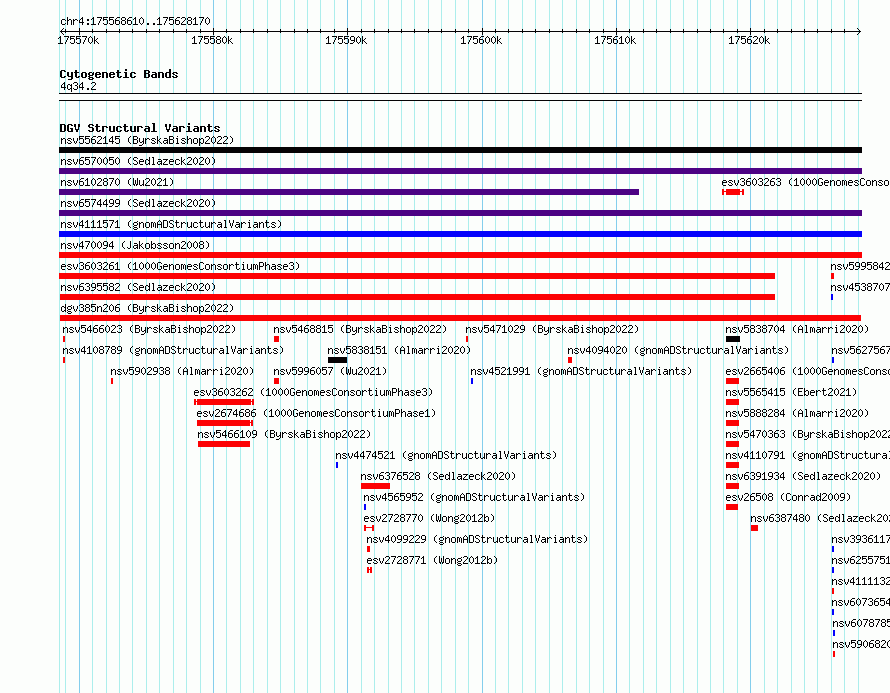Click the 175610k ruler tick label
Image resolution: width=890 pixels, height=693 pixels.
coord(615,40)
